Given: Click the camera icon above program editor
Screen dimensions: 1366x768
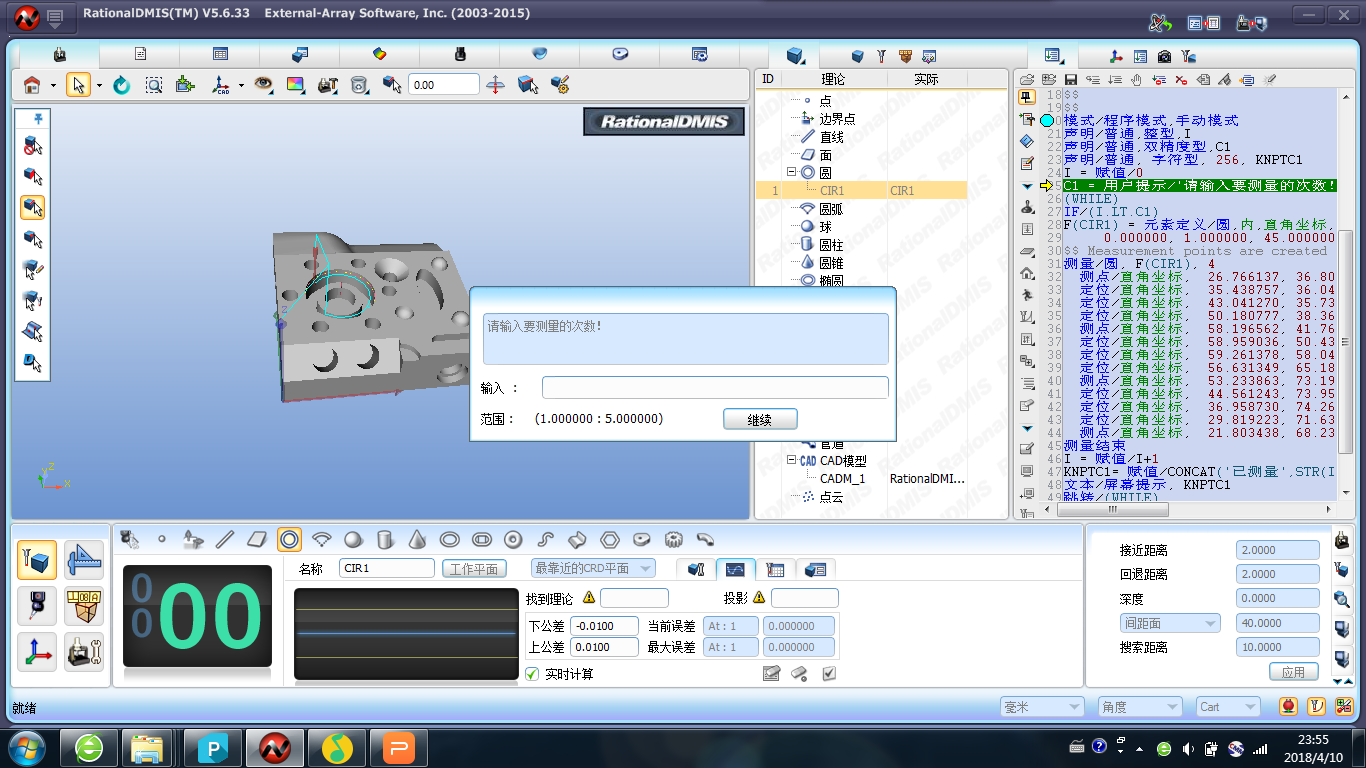Looking at the screenshot, I should pos(1164,56).
